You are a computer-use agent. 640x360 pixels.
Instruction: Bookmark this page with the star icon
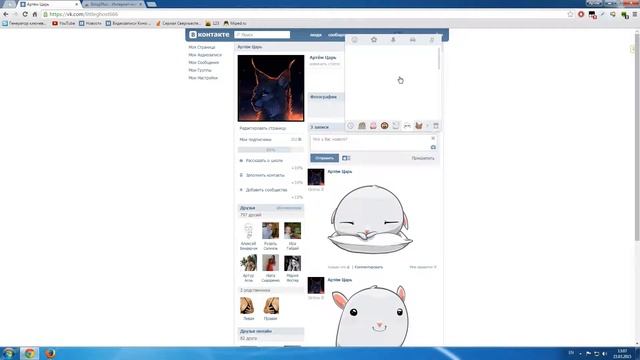[x=570, y=14]
